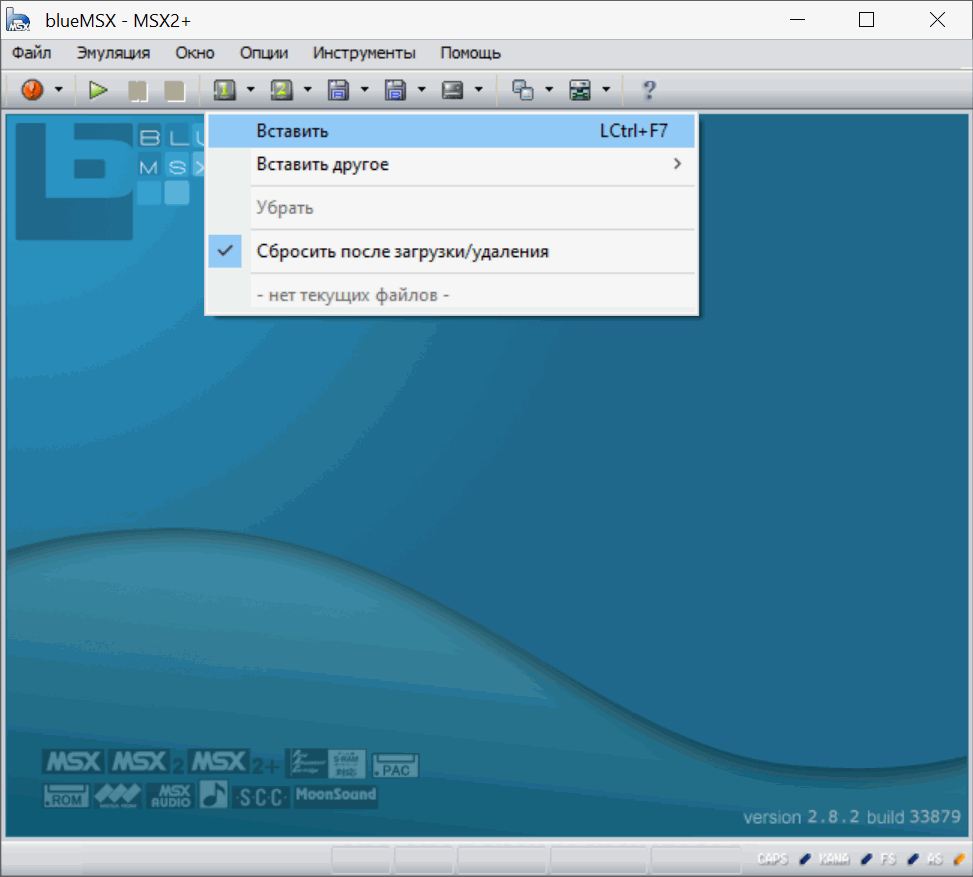Open the Опции menu
Screen dimensions: 973x877
[264, 53]
